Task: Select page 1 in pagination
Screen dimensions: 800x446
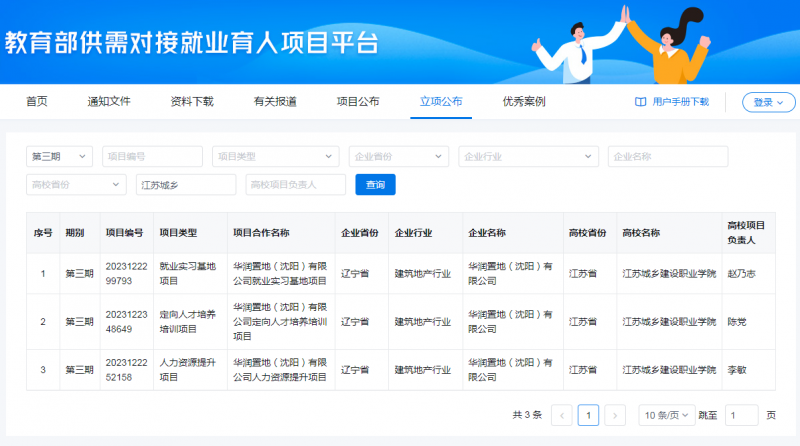Action: click(x=589, y=415)
